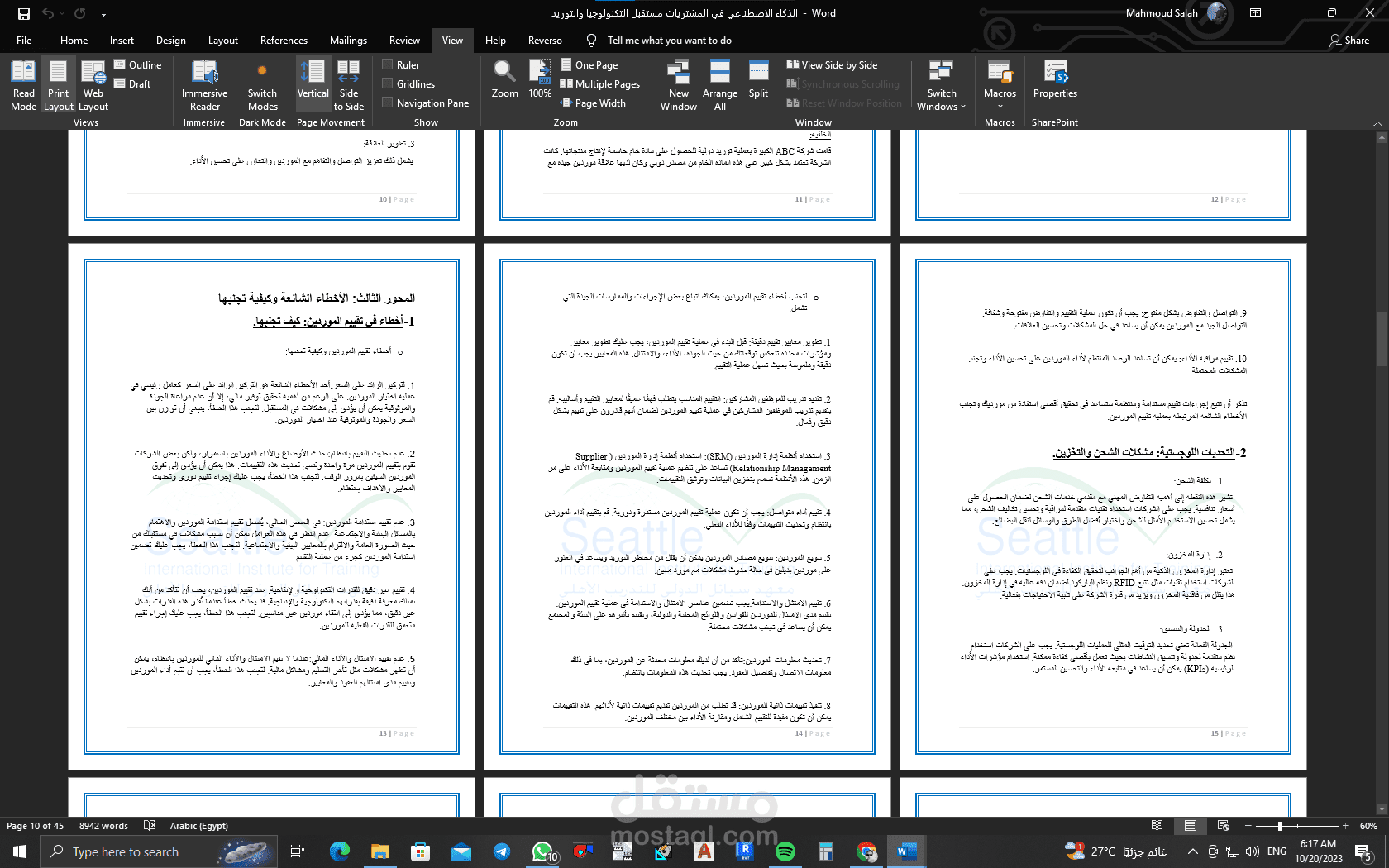This screenshot has height=868, width=1389.
Task: Click zoom in plus button
Action: 1345,825
